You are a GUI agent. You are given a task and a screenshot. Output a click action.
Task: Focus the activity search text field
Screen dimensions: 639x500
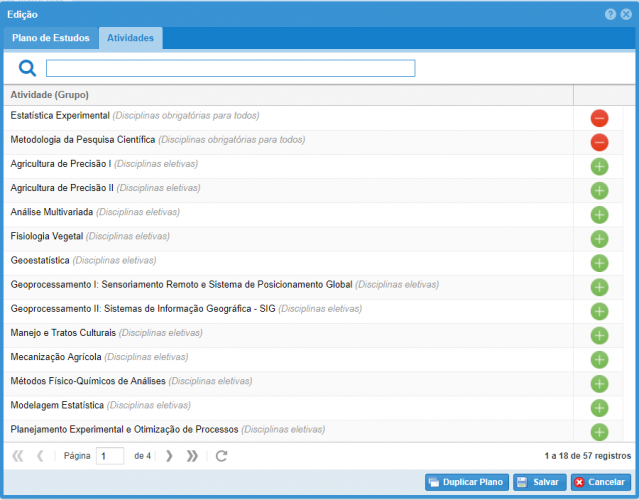(230, 69)
